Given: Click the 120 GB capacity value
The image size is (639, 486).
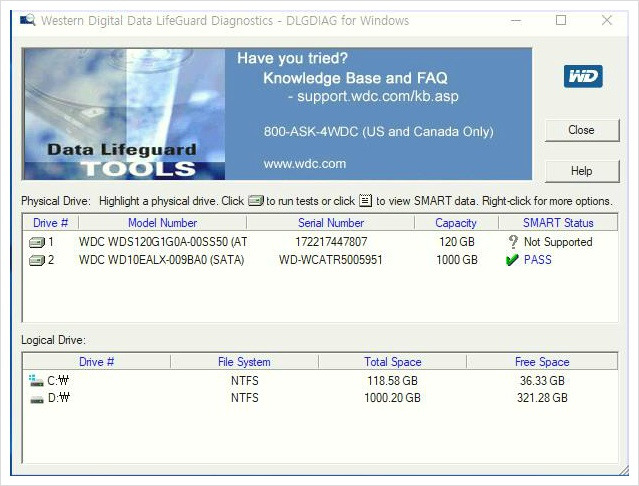Looking at the screenshot, I should pos(456,242).
